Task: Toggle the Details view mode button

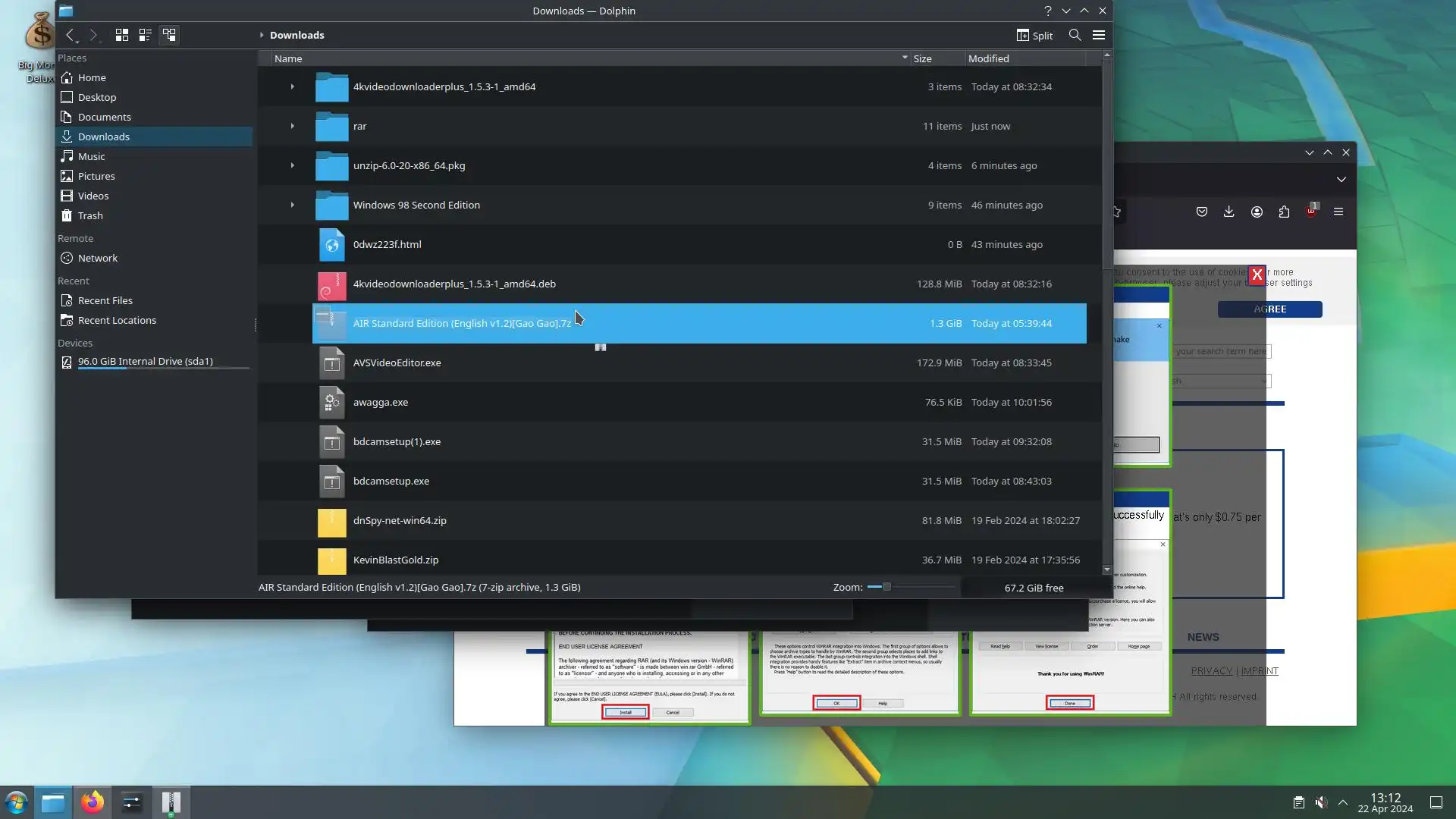Action: pos(169,35)
